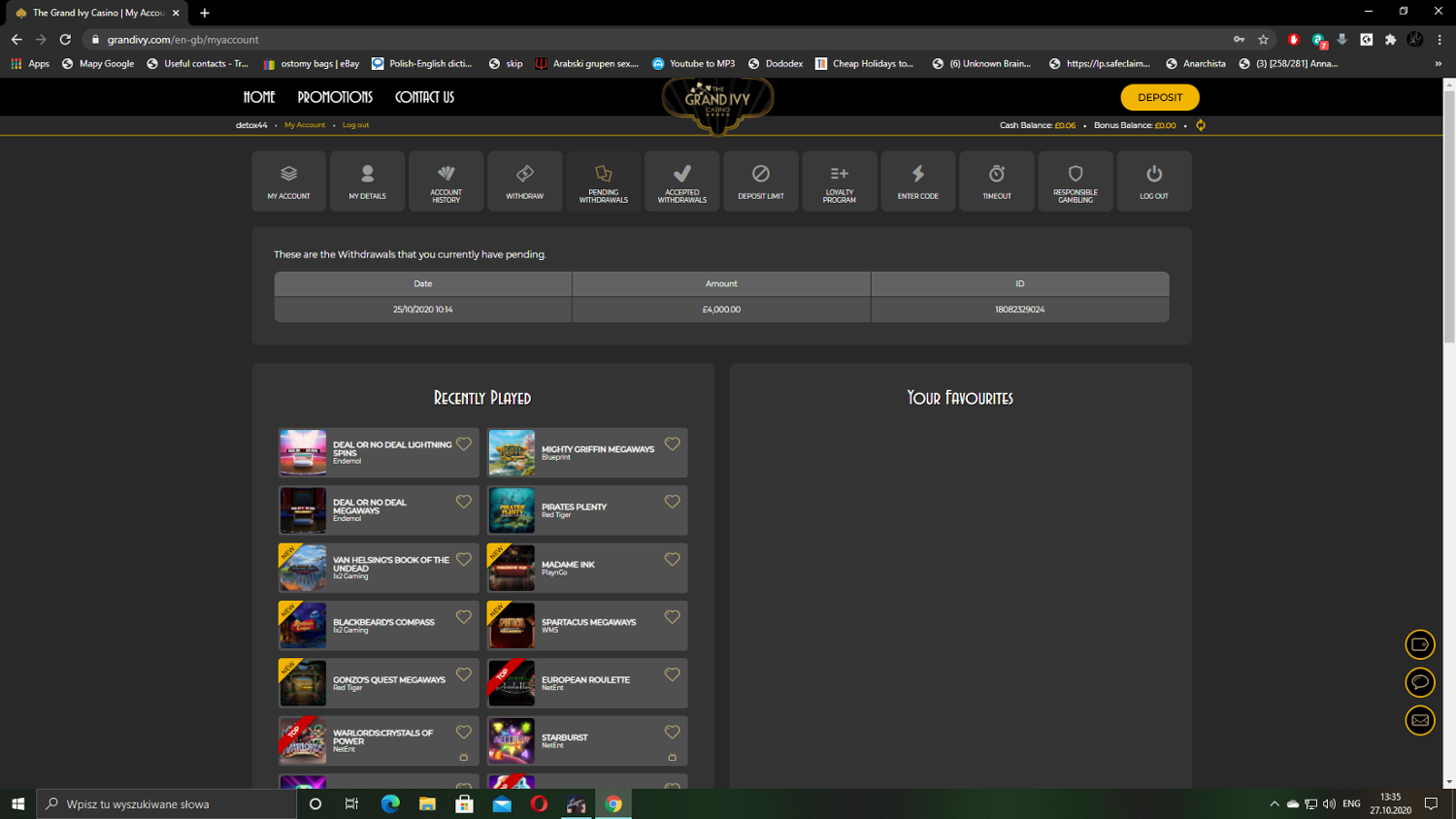The image size is (1456, 819).
Task: Open the European Roulette game thumbnail
Action: click(512, 683)
